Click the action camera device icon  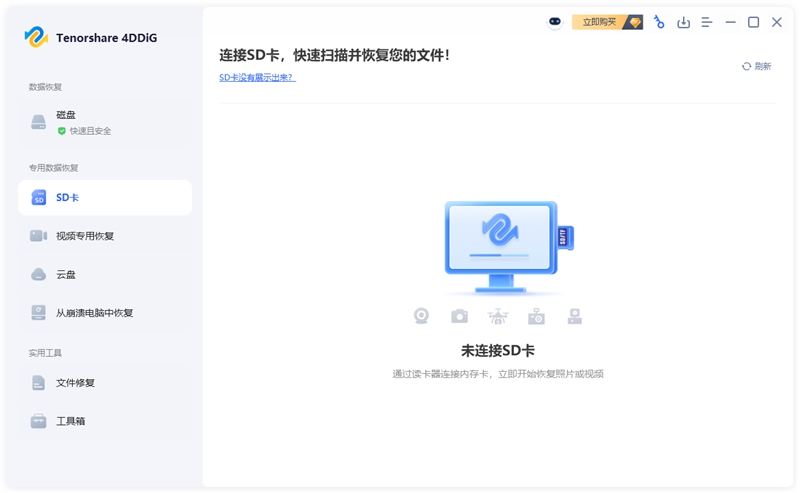click(536, 316)
